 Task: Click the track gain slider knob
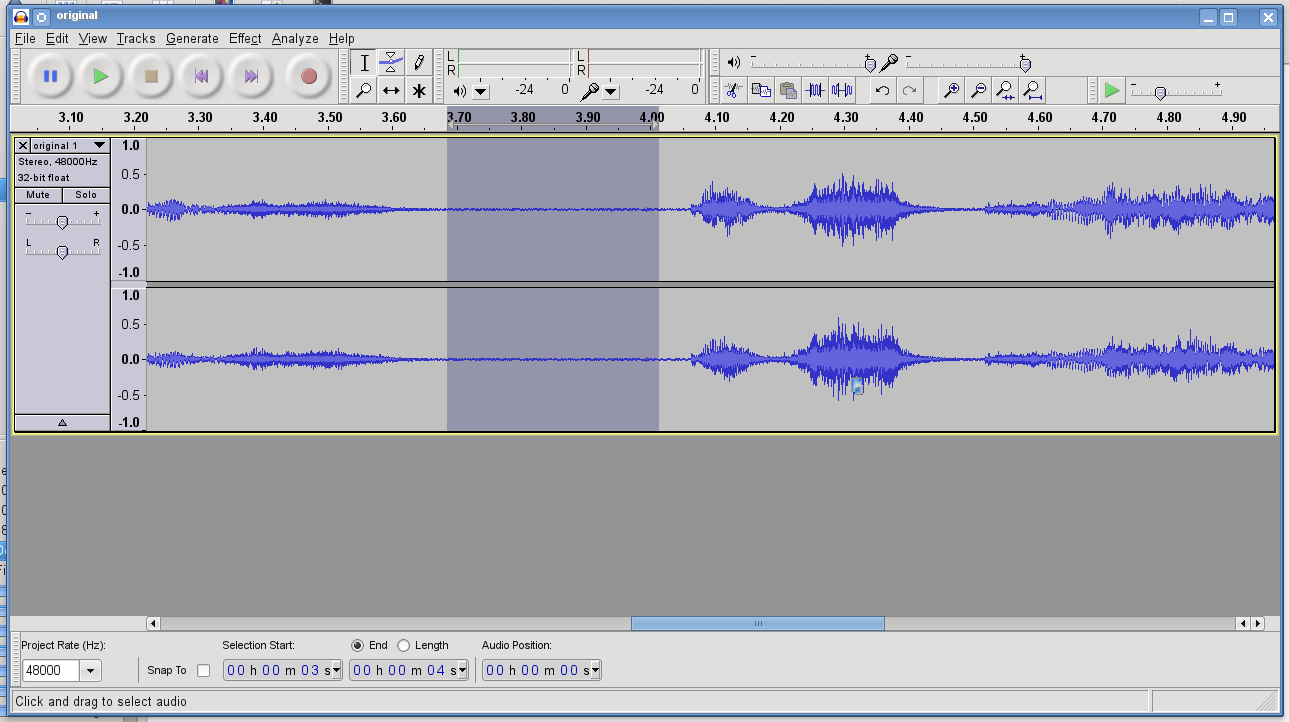(x=62, y=222)
